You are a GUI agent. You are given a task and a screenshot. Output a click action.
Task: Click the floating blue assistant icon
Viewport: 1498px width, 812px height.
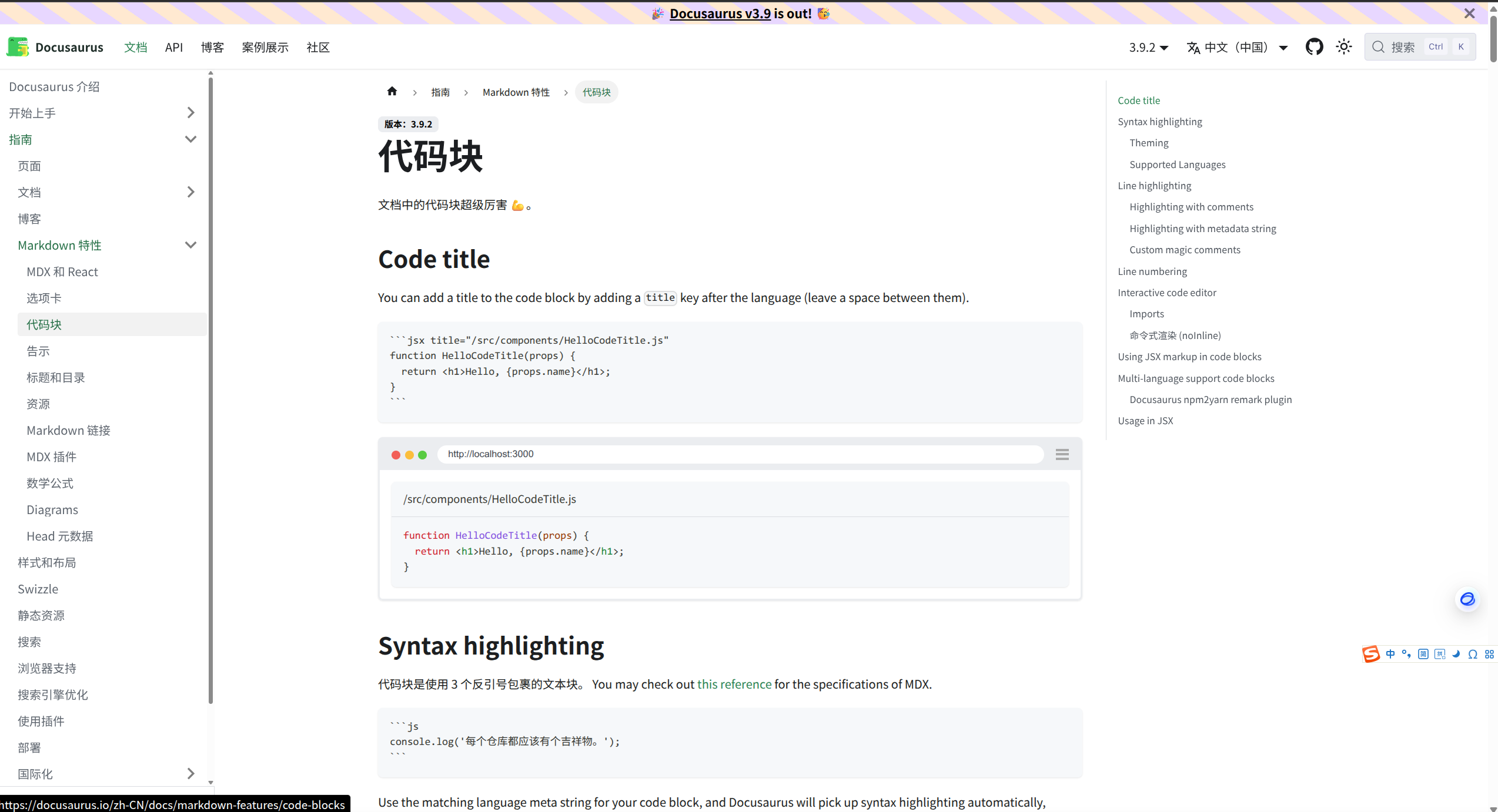click(1467, 599)
